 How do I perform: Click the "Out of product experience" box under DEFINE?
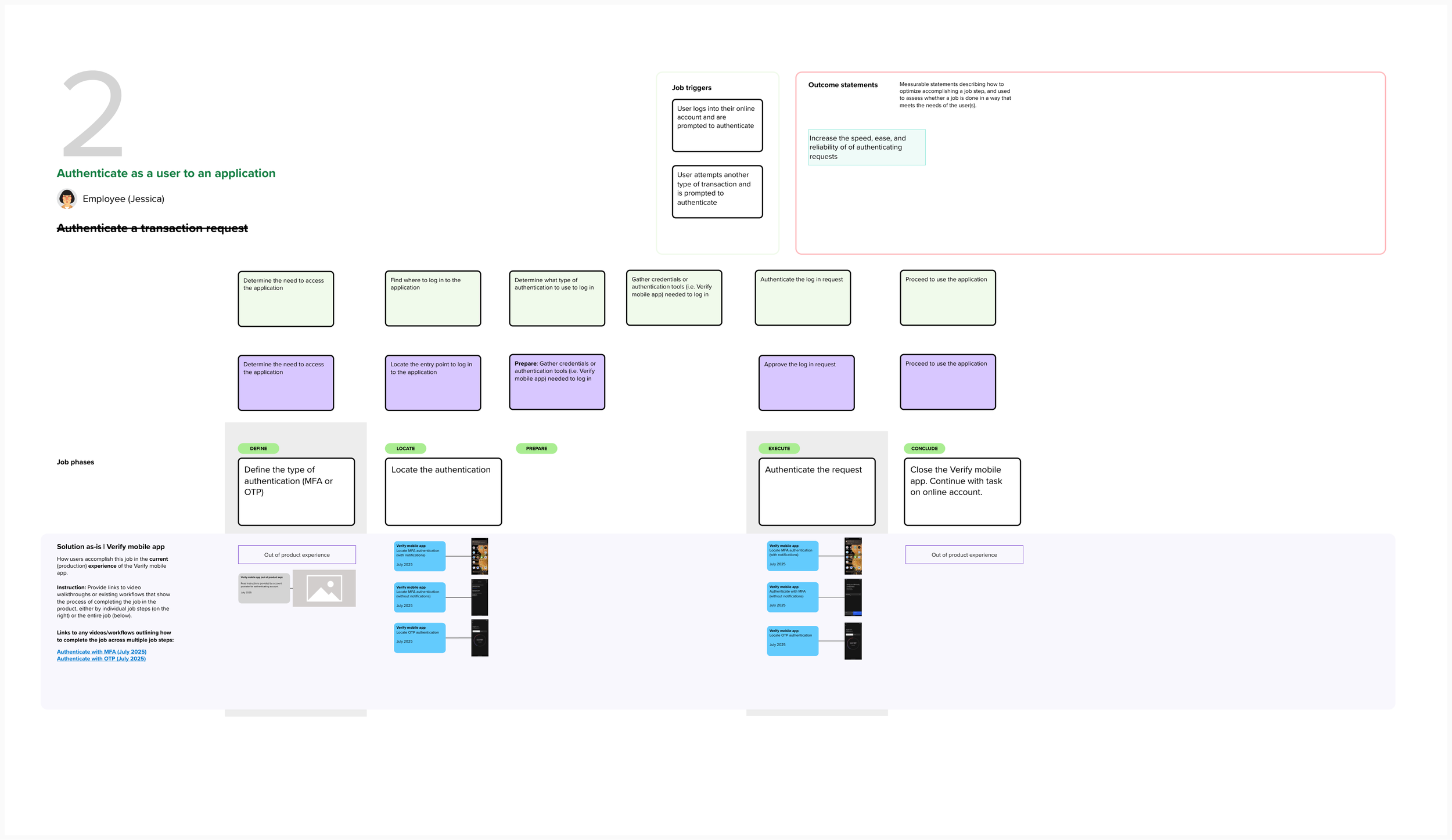click(x=297, y=554)
